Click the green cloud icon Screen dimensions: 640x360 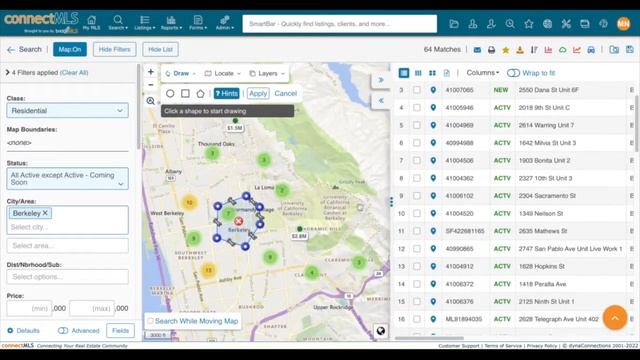pyautogui.click(x=562, y=50)
